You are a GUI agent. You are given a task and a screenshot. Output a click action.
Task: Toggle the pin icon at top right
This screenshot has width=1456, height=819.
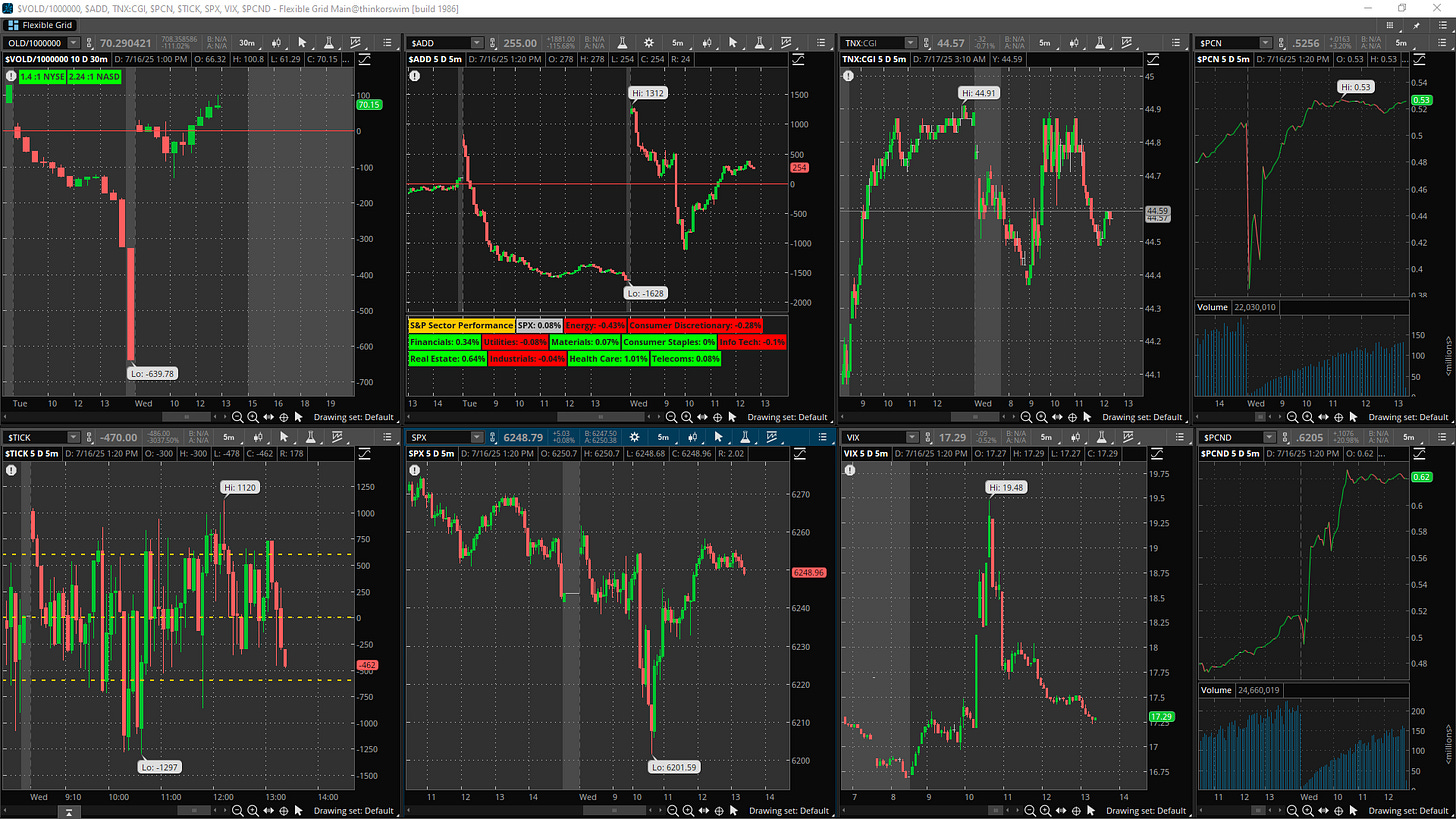point(1416,23)
